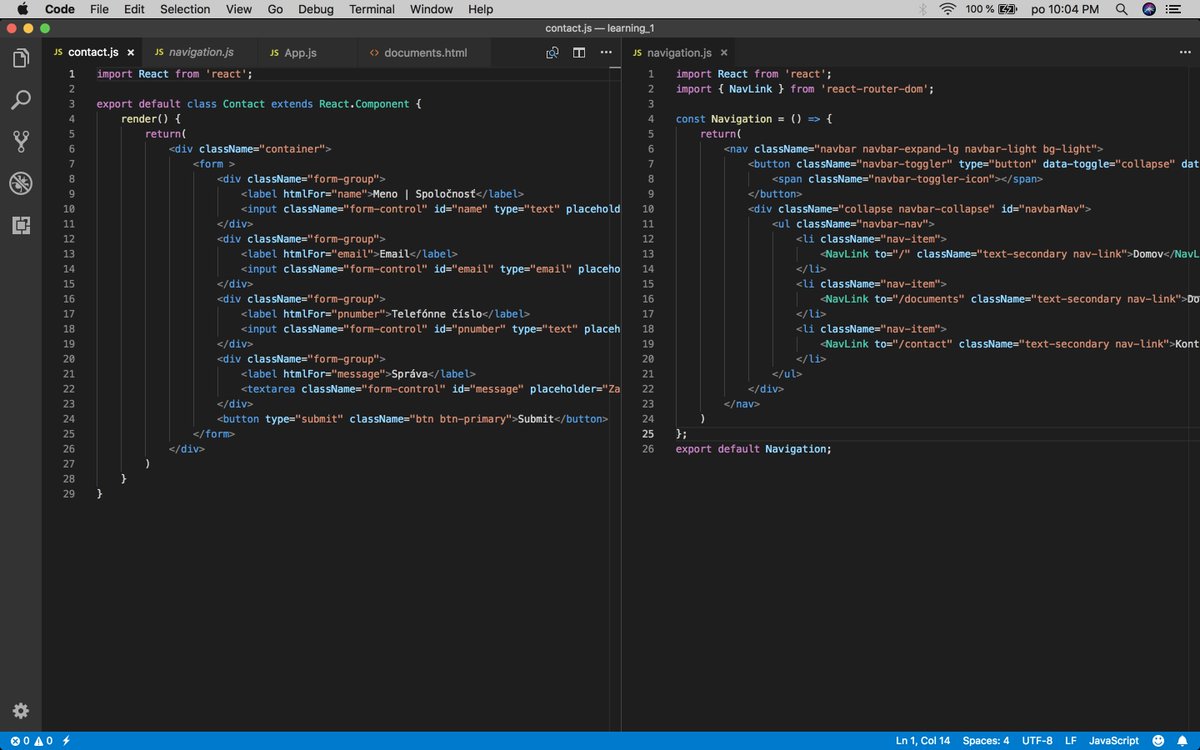Switch to the contact.js tab
This screenshot has height=750, width=1200.
click(x=93, y=53)
